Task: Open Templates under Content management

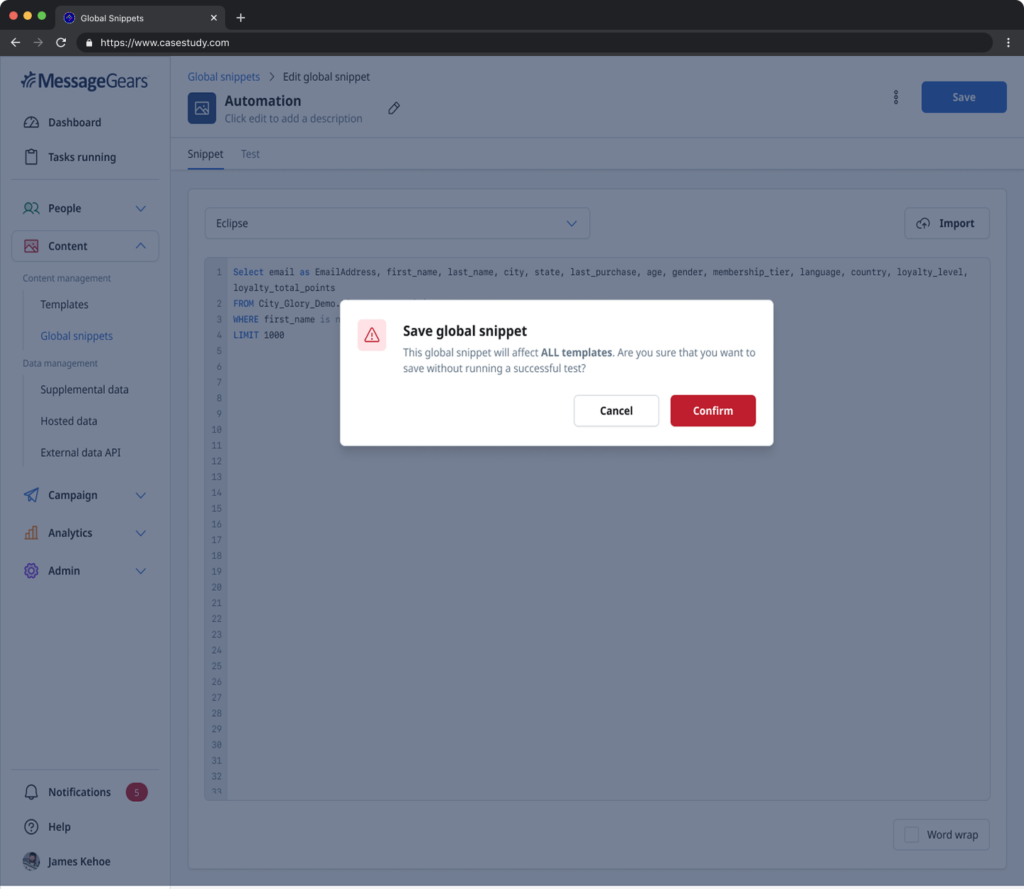Action: click(x=64, y=304)
